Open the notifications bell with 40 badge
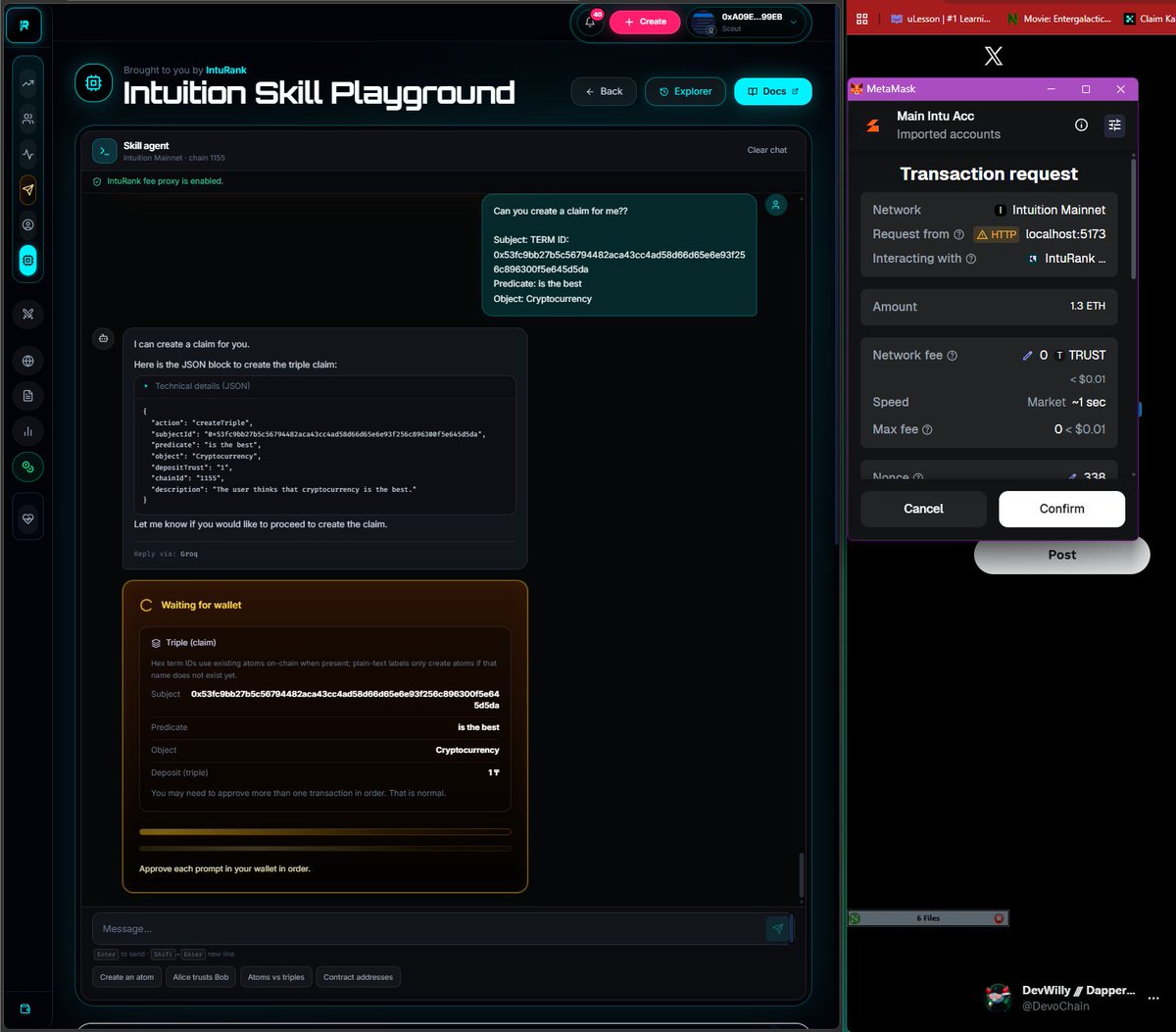This screenshot has height=1032, width=1176. coord(591,22)
